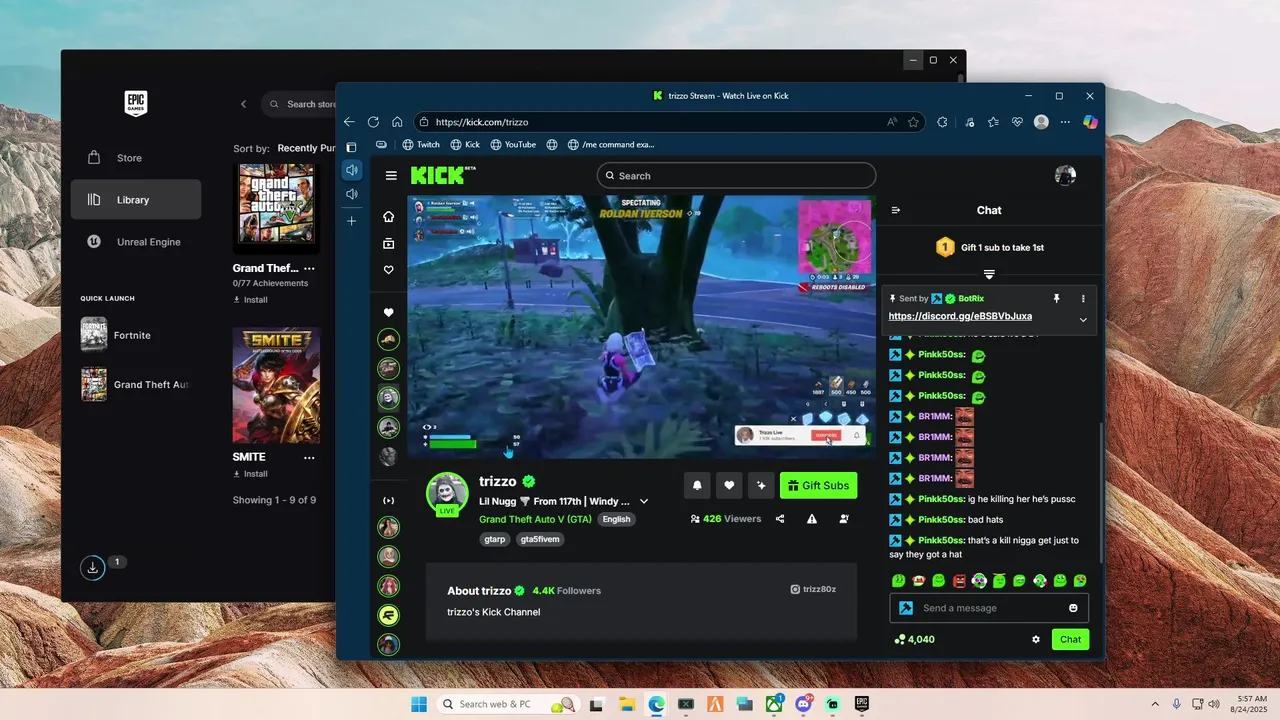Open Xbox app from the taskbar

774,704
